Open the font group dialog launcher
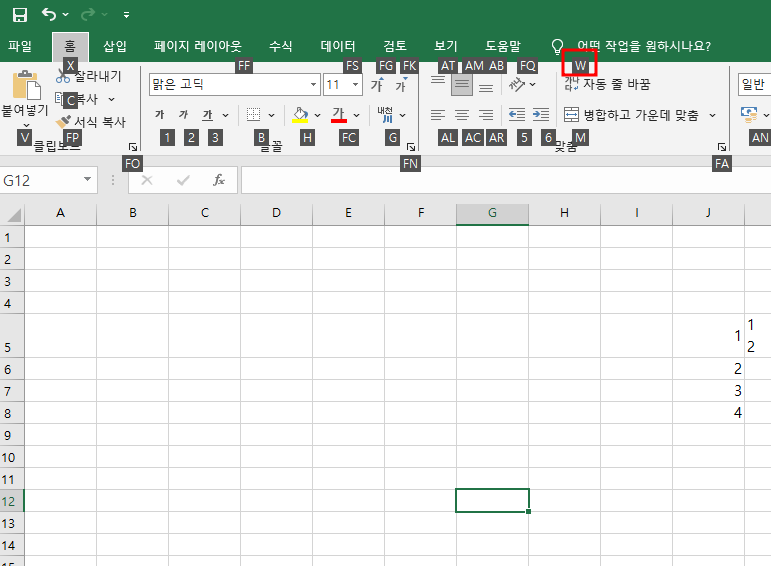 coord(411,147)
